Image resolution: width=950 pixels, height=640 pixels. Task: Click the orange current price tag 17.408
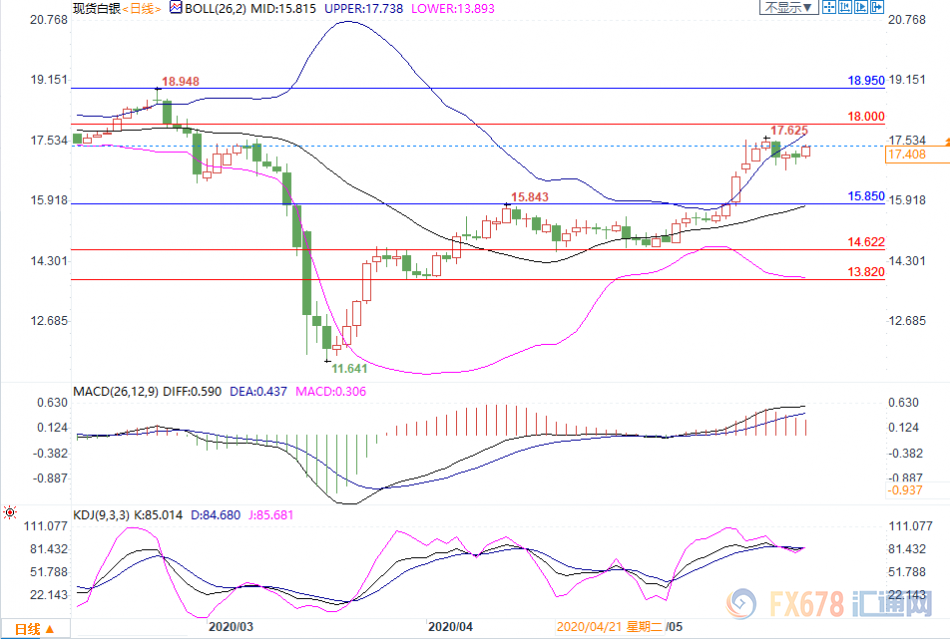coord(906,155)
